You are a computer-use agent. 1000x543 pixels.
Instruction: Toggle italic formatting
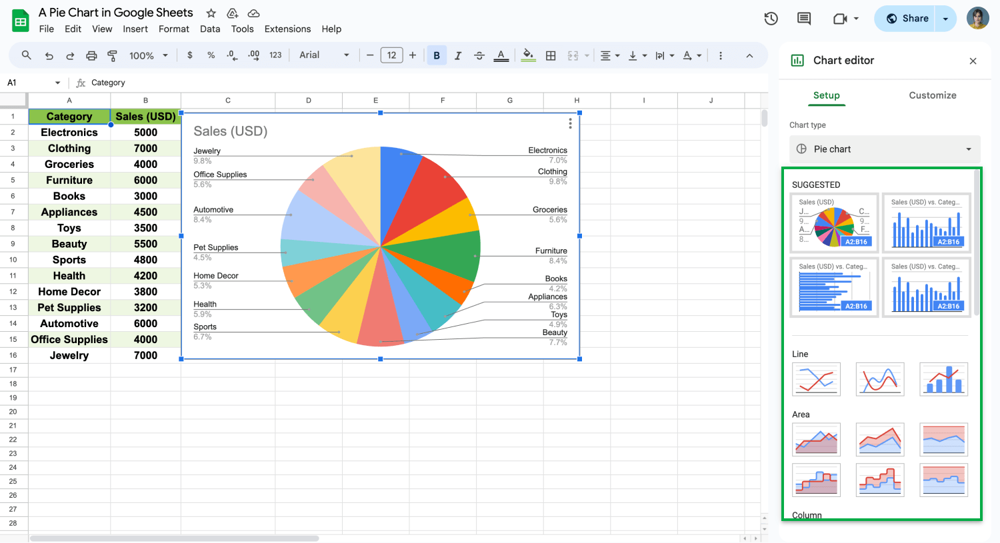[458, 56]
